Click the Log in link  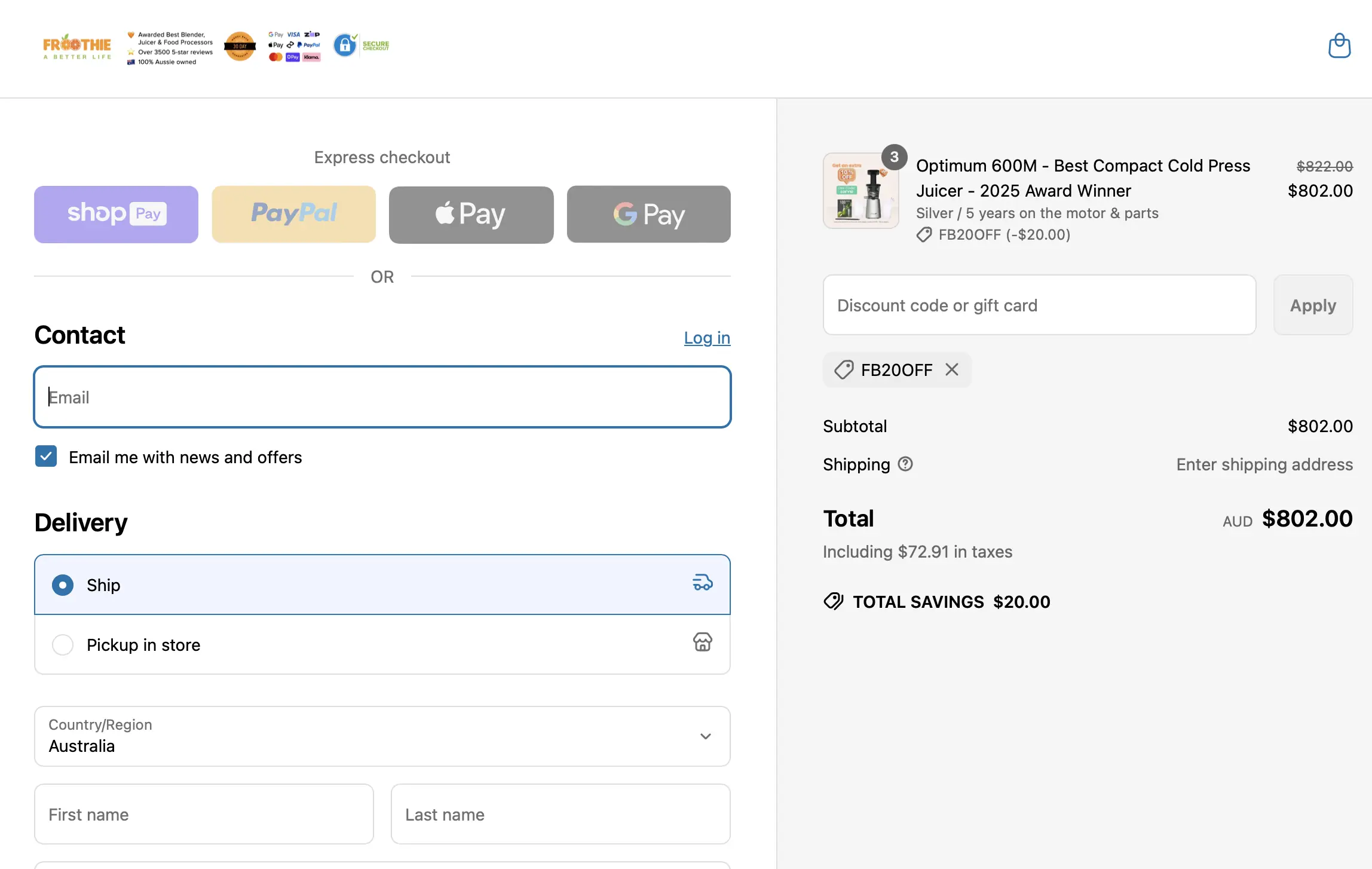(x=707, y=338)
